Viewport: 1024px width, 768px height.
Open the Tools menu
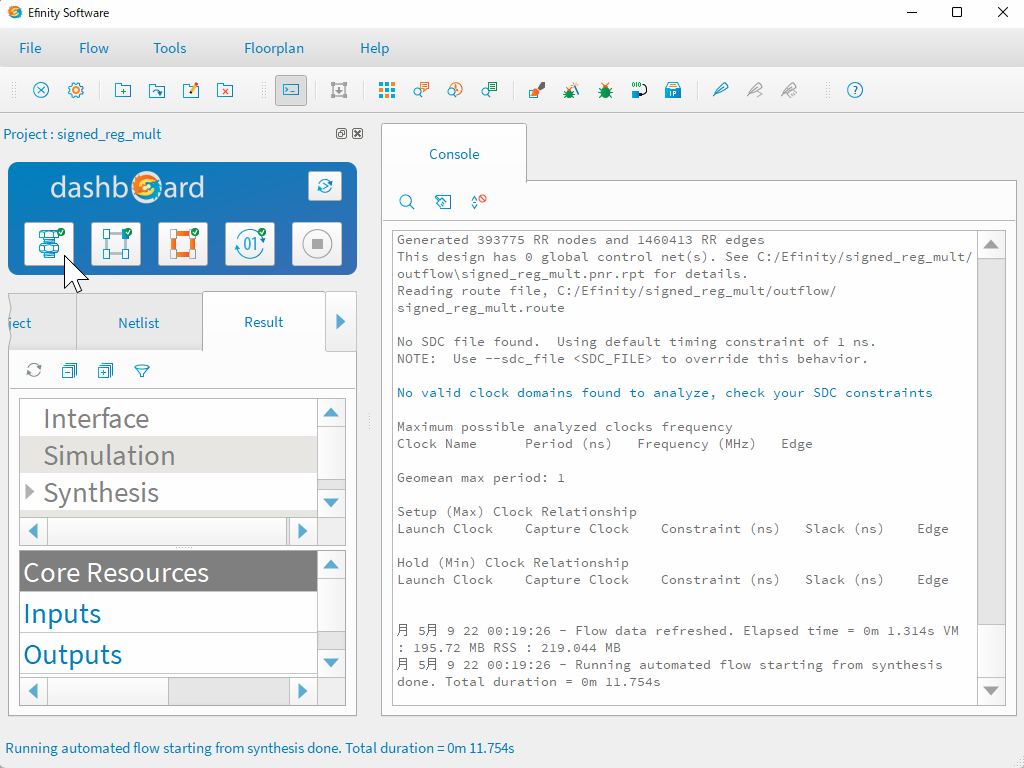click(x=170, y=48)
